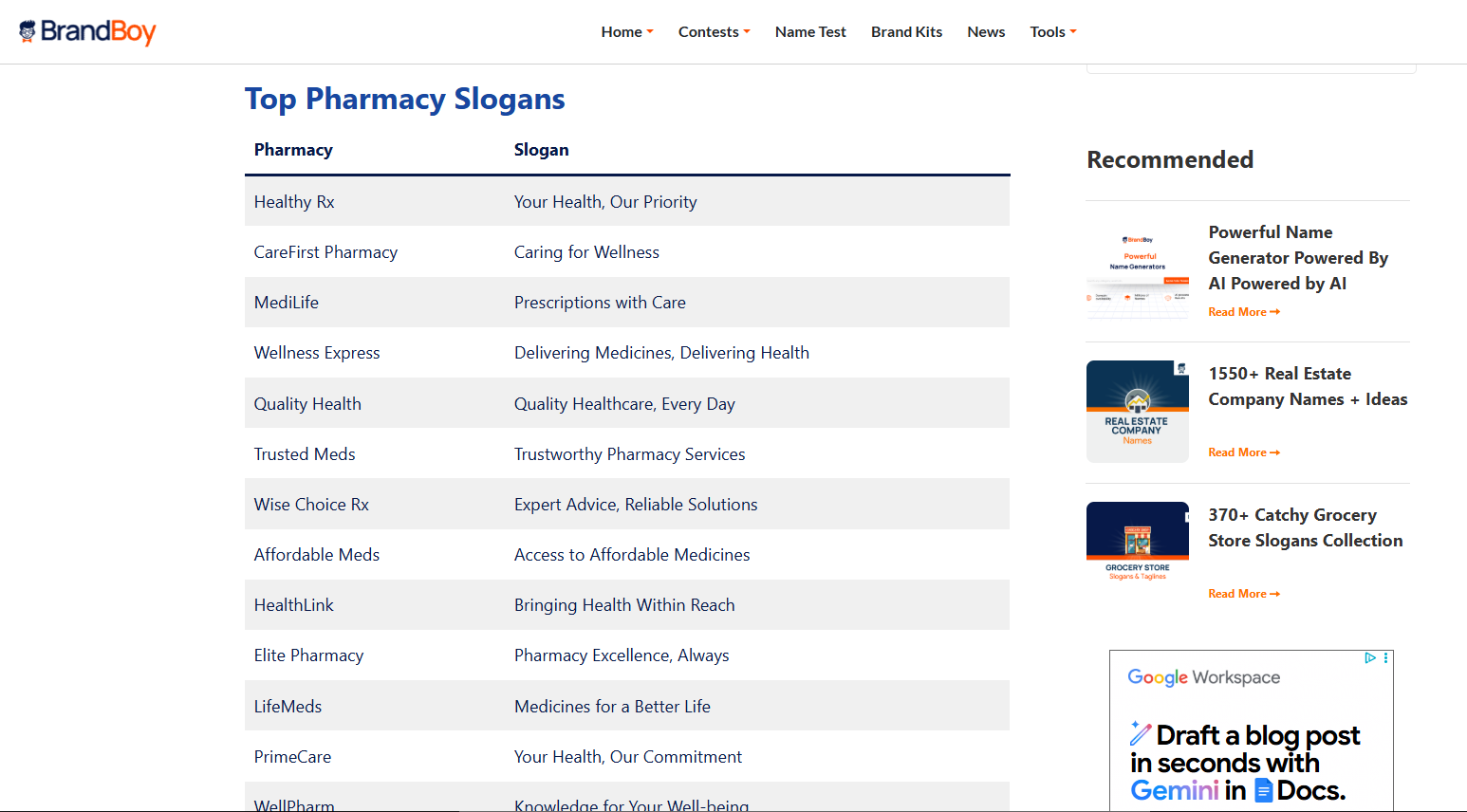Click the Slogan column header

[542, 150]
